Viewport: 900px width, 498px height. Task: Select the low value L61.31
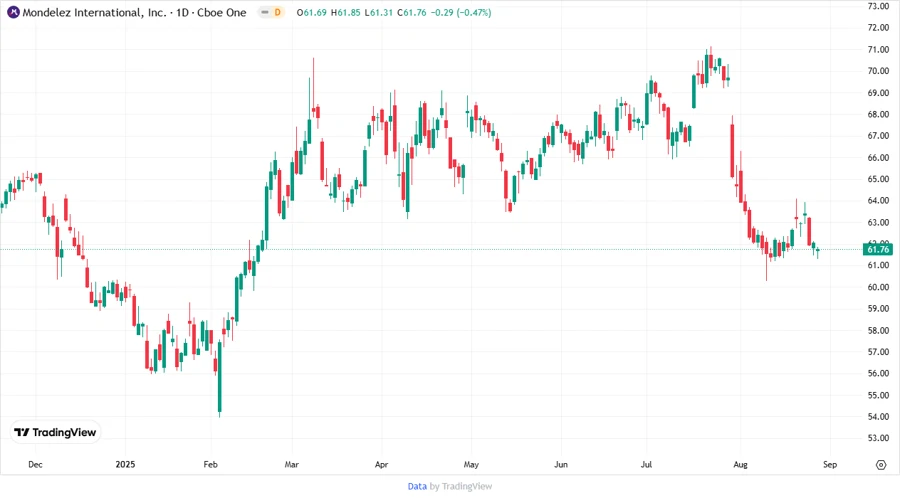(x=379, y=12)
